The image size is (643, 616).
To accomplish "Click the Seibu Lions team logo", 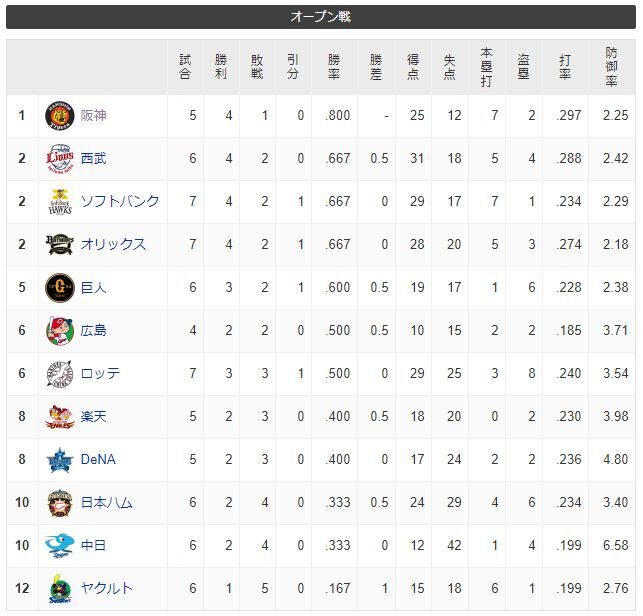I will coord(60,159).
